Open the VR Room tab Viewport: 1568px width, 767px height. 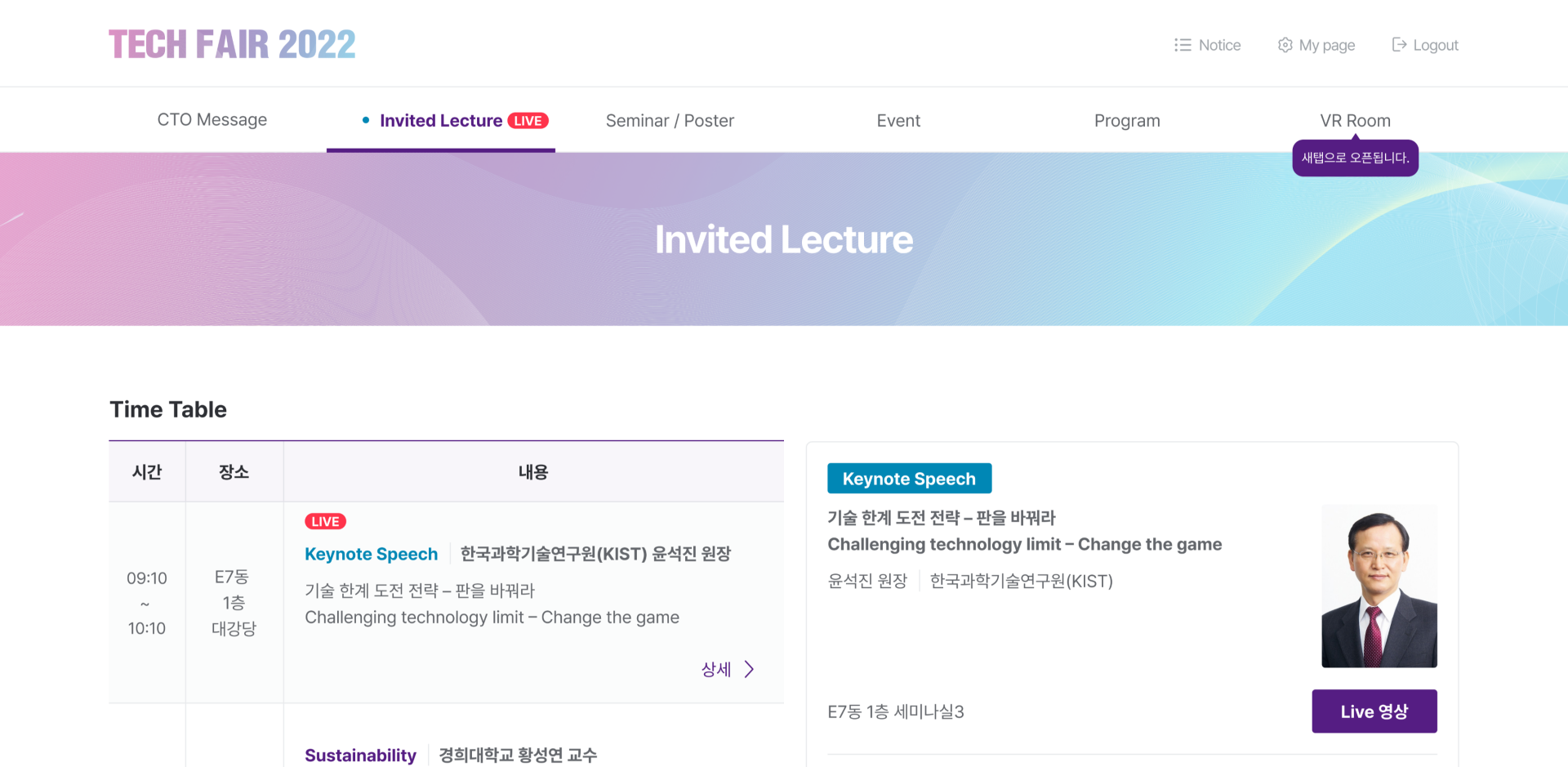coord(1355,121)
